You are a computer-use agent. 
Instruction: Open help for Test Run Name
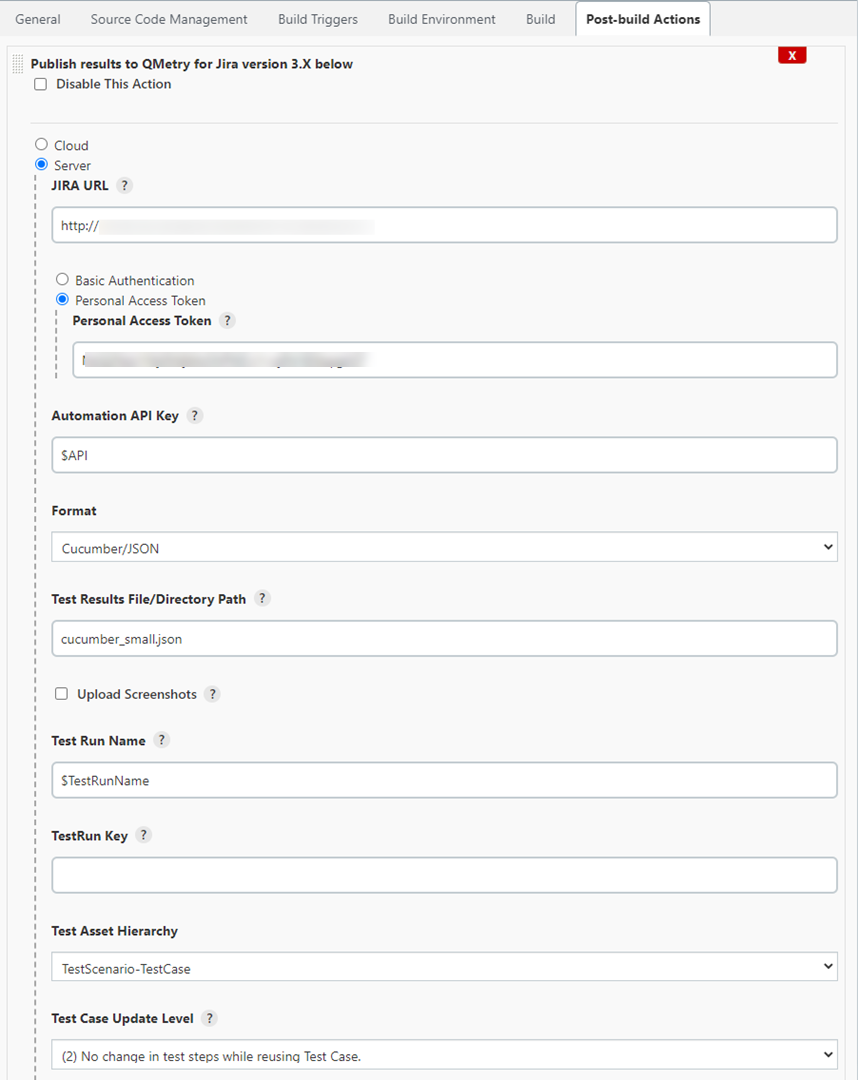point(162,740)
